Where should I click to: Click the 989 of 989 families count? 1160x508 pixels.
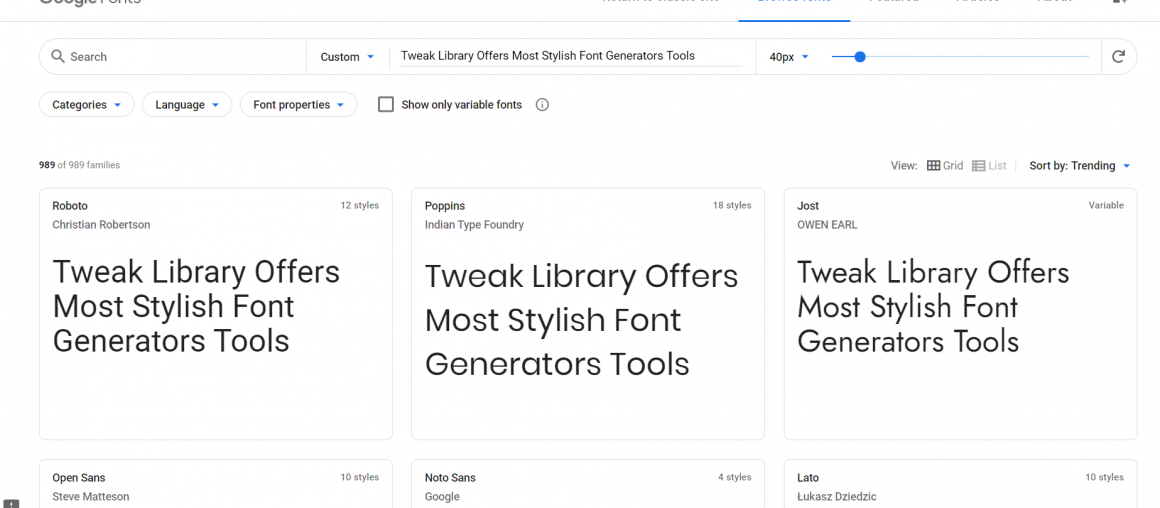[x=79, y=165]
